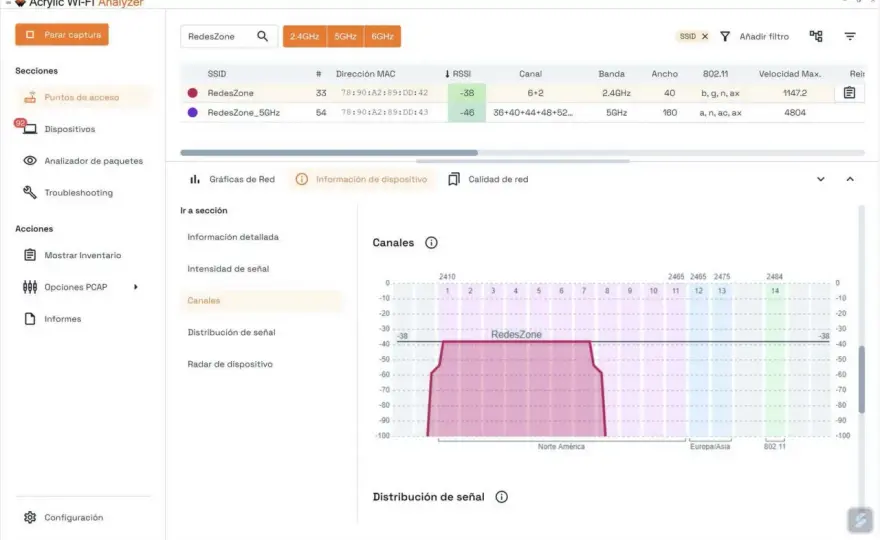The image size is (880, 540).
Task: Click the detail panel vertical scrollbar
Action: 861,379
